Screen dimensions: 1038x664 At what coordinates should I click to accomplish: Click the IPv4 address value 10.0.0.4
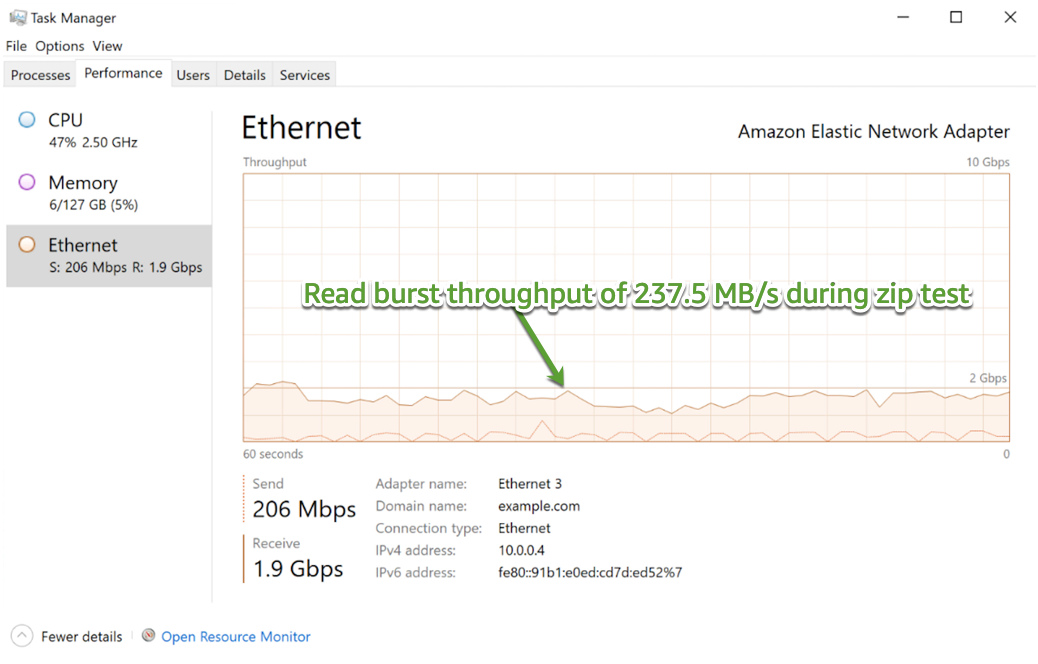click(x=521, y=550)
